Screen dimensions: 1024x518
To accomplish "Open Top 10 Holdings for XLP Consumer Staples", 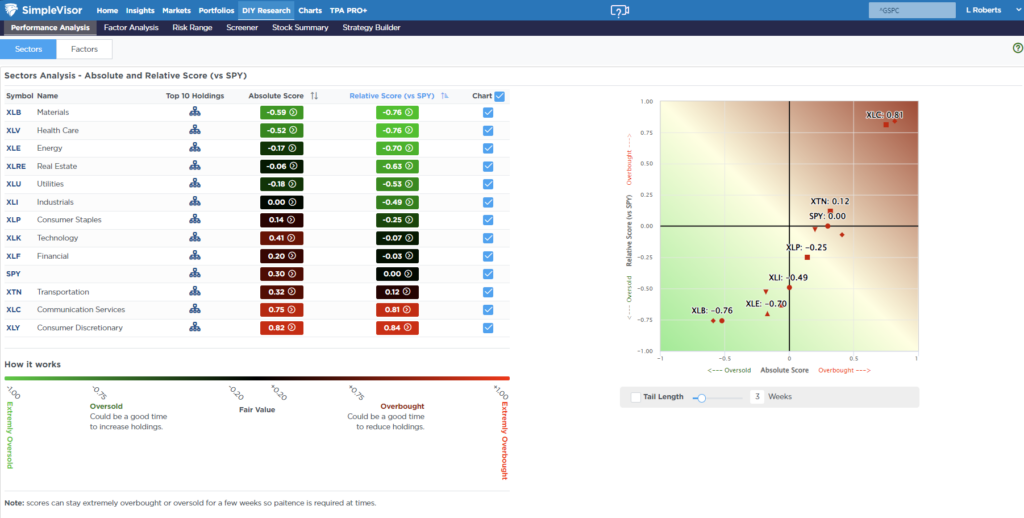I will 195,219.
